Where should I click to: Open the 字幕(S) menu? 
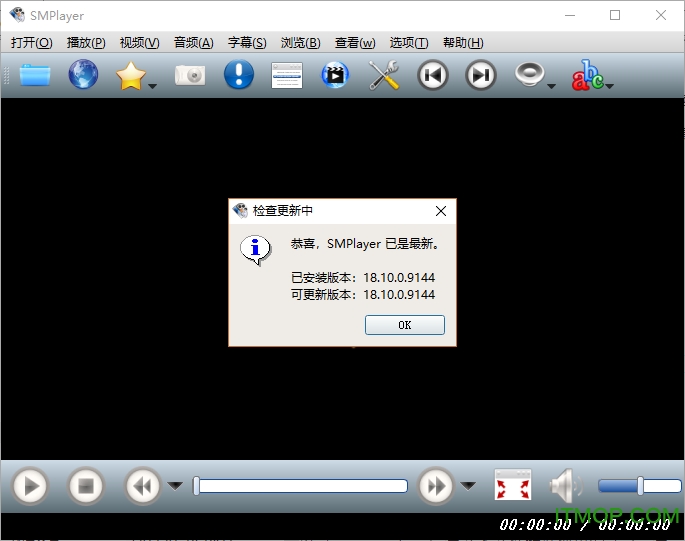(x=247, y=43)
